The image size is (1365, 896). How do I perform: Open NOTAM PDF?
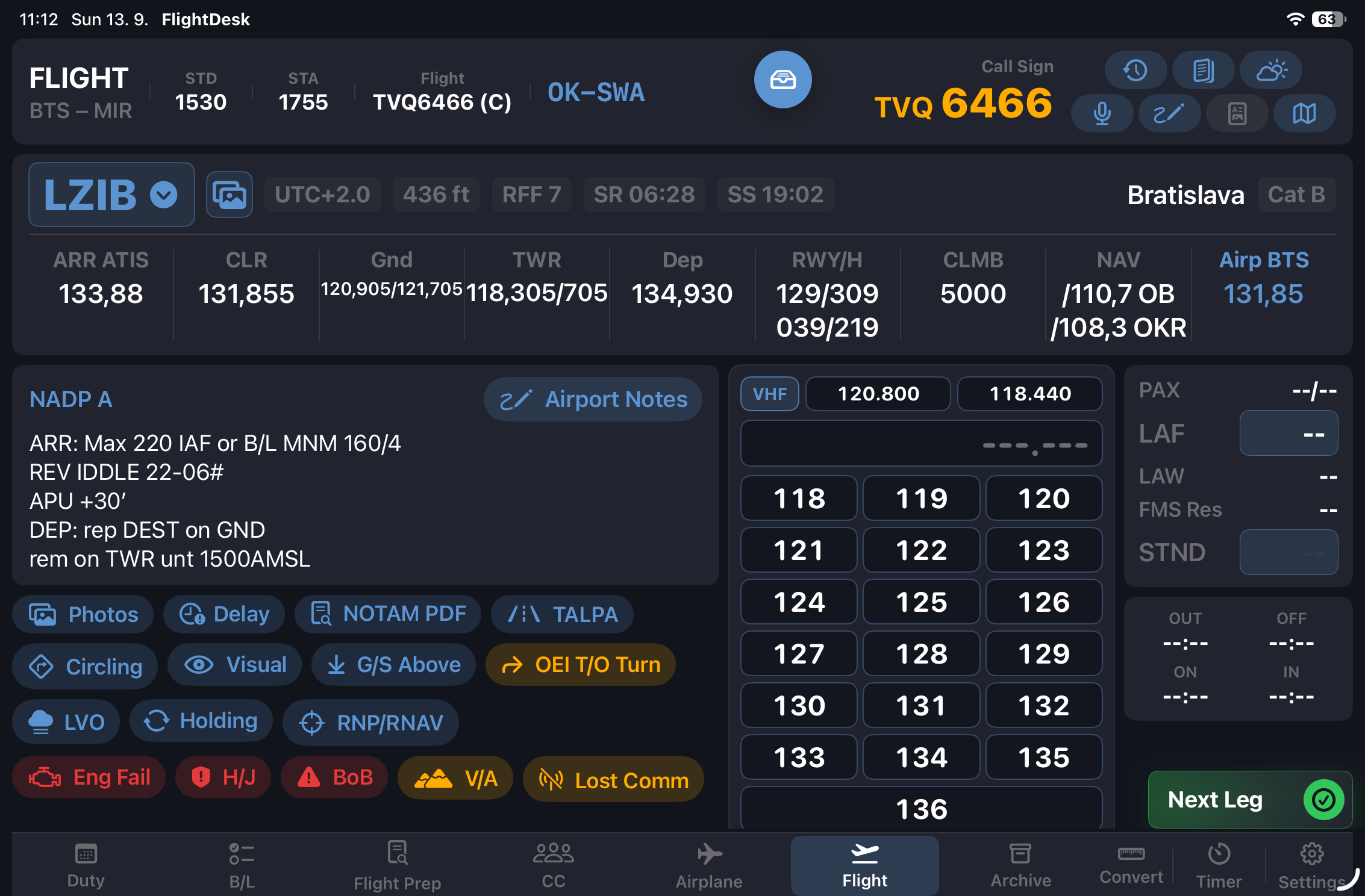[388, 614]
